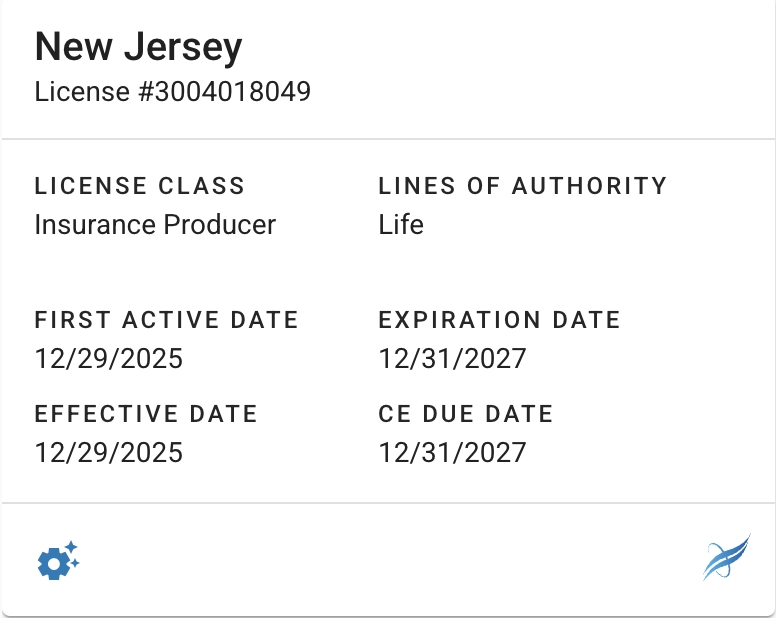Click the FIRST ACTIVE DATE label

[166, 320]
